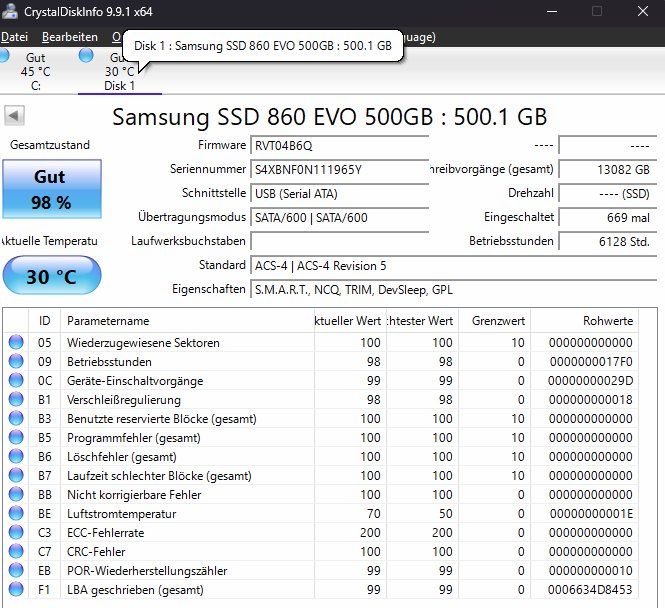665x608 pixels.
Task: Click the Rohwerte column header
Action: point(584,321)
